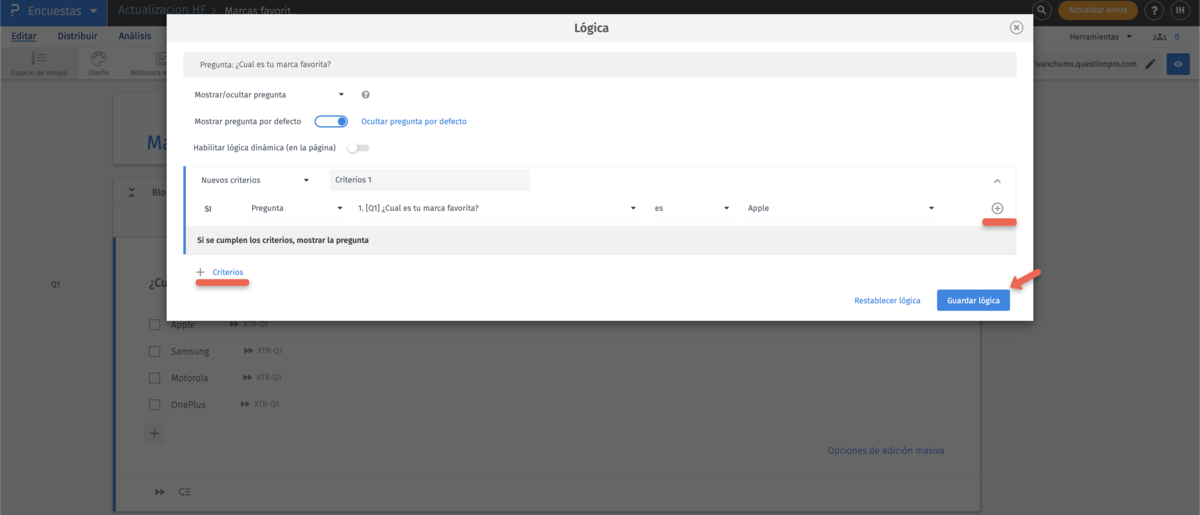
Task: Click the Samsung option text
Action: click(190, 352)
